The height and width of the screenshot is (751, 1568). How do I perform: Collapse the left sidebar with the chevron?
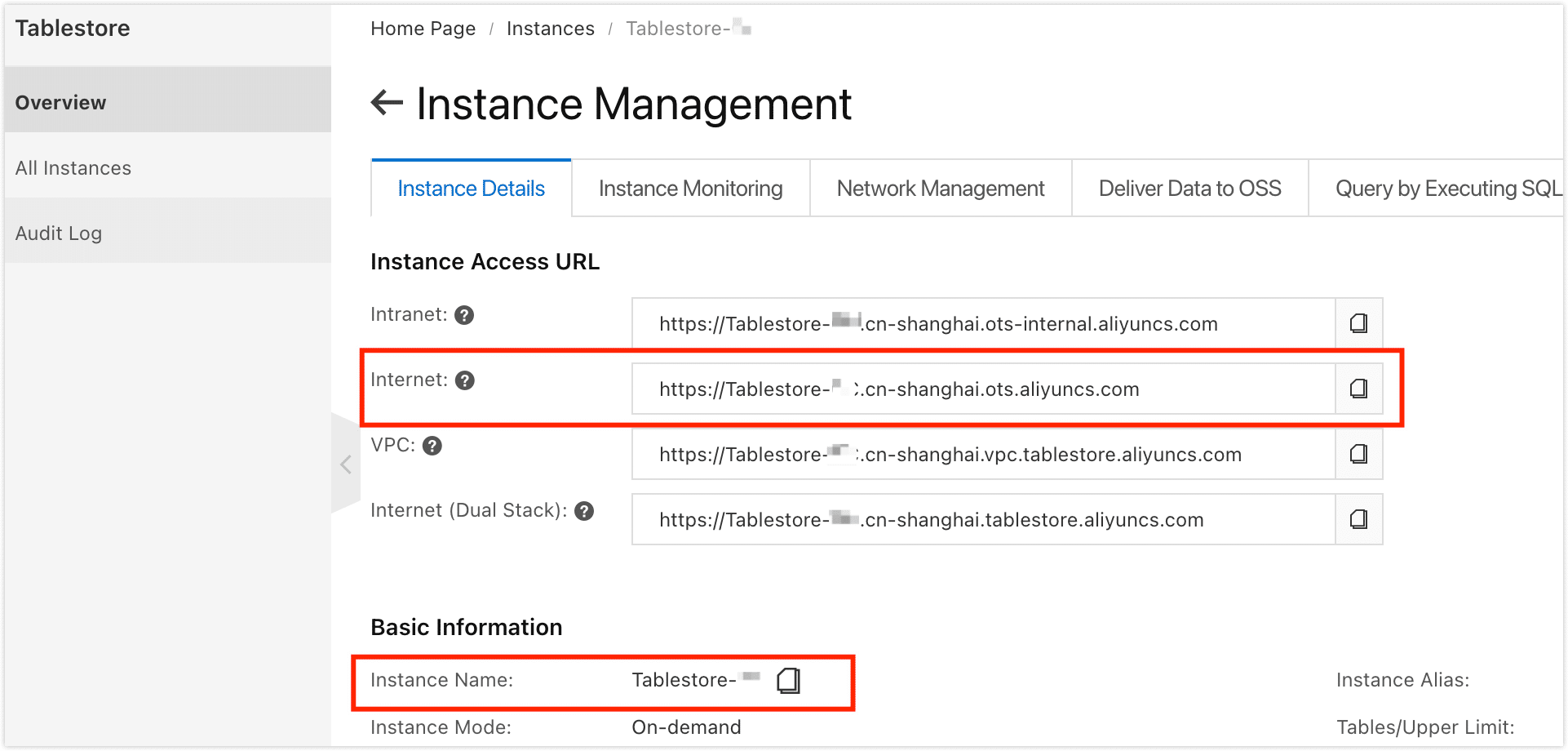coord(346,464)
